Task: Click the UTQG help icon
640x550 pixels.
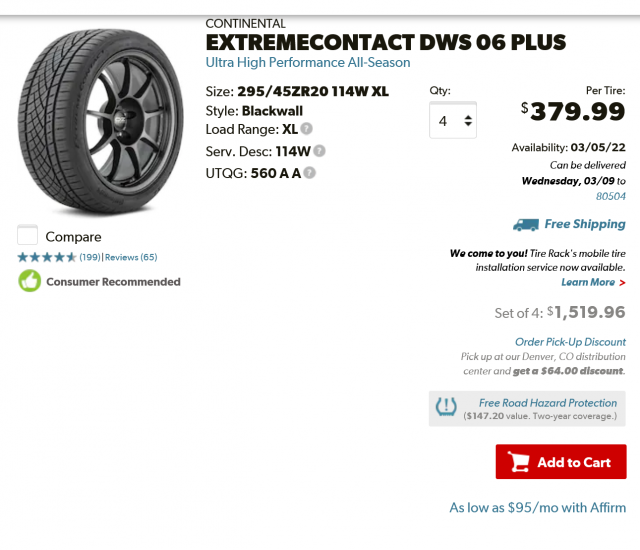Action: pos(310,172)
